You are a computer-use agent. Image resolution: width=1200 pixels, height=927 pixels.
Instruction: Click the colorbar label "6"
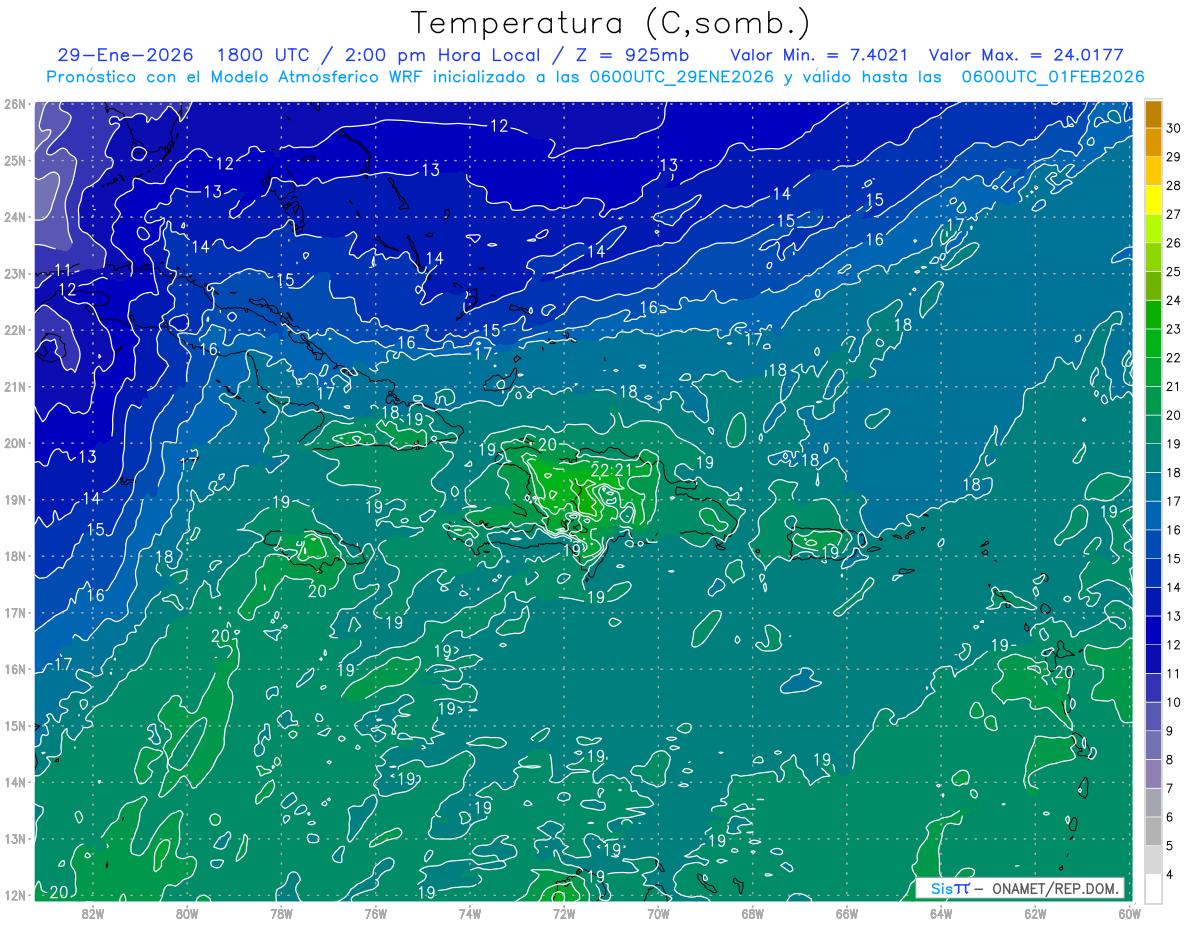1169,817
